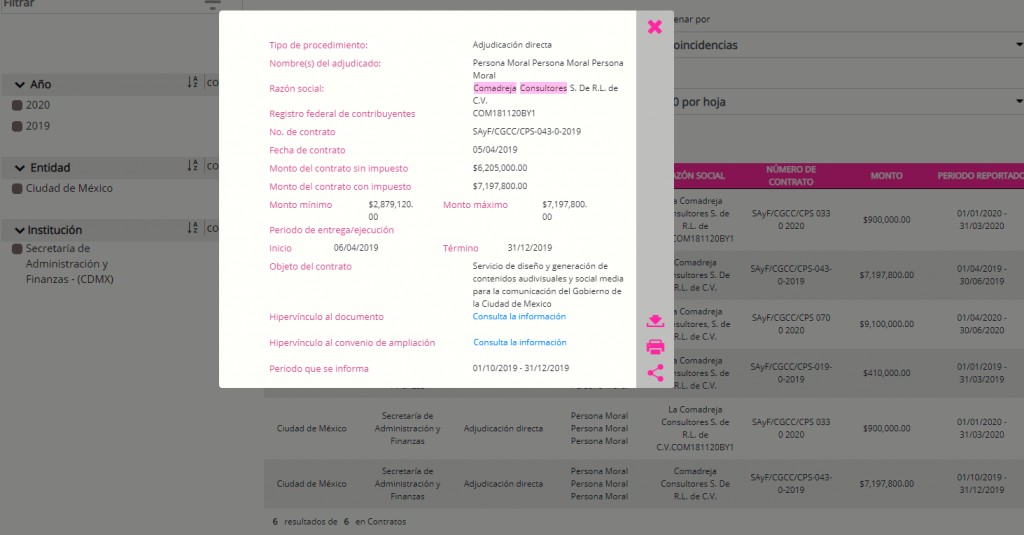Collapse the Año filter section

pos(20,85)
